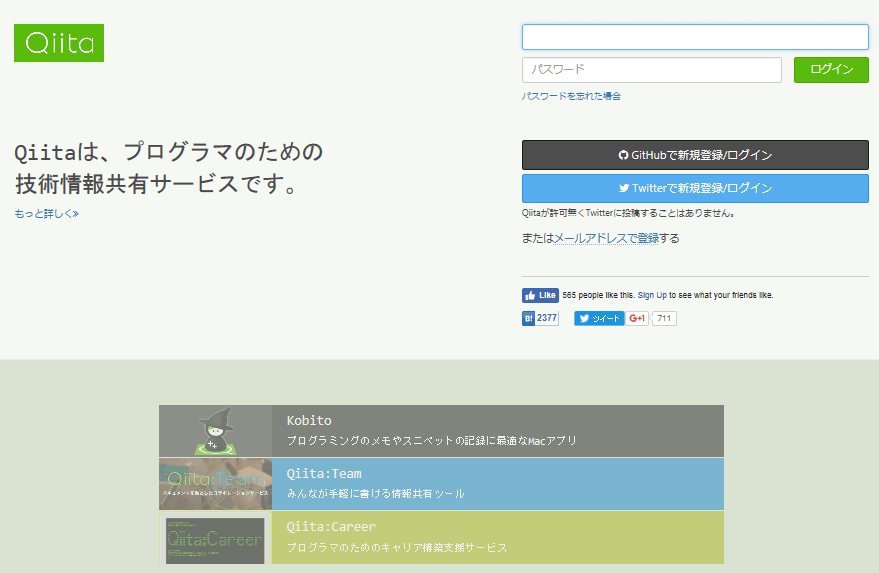Screen dimensions: 879x573
Task: Click the Hatena B! bookmark icon
Action: 528,318
